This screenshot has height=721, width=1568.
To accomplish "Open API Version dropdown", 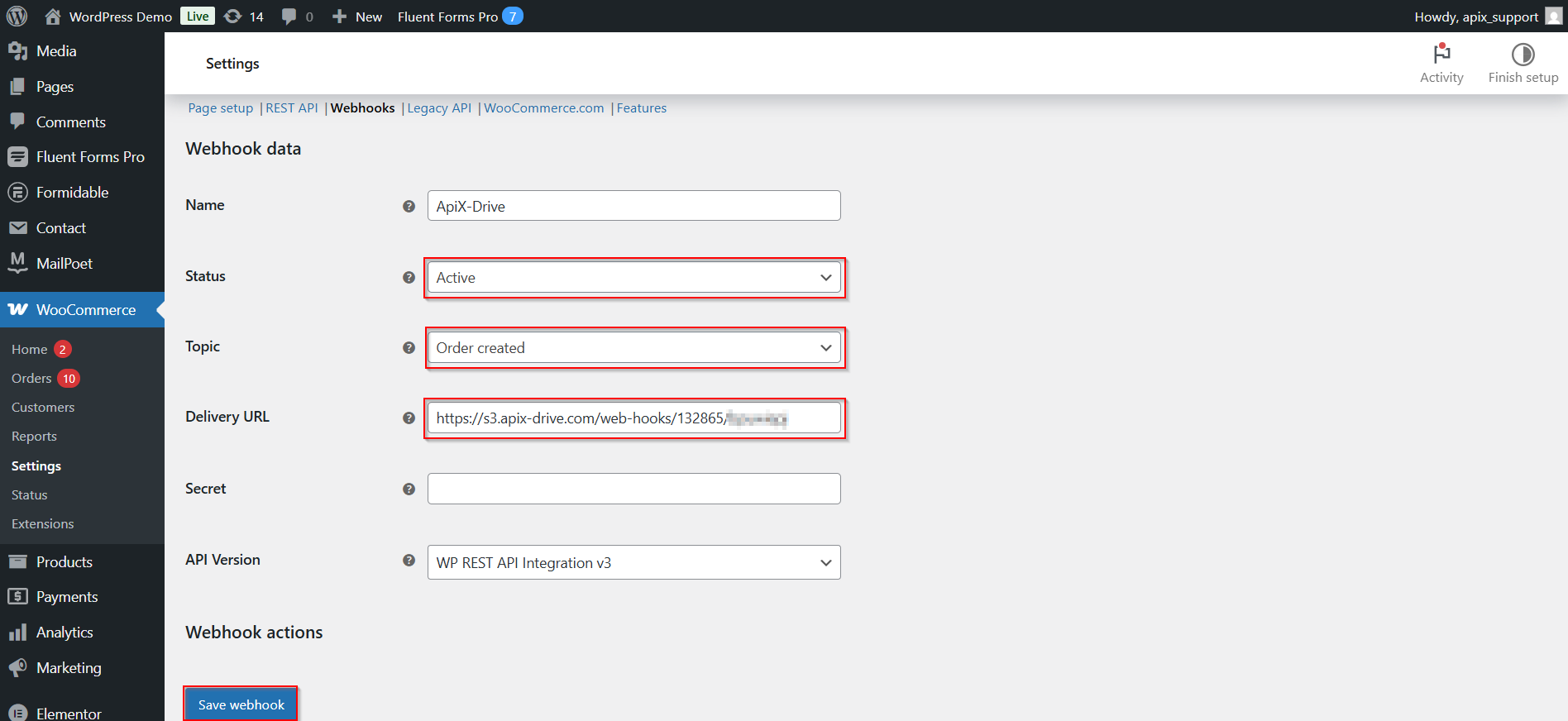I will coord(634,562).
